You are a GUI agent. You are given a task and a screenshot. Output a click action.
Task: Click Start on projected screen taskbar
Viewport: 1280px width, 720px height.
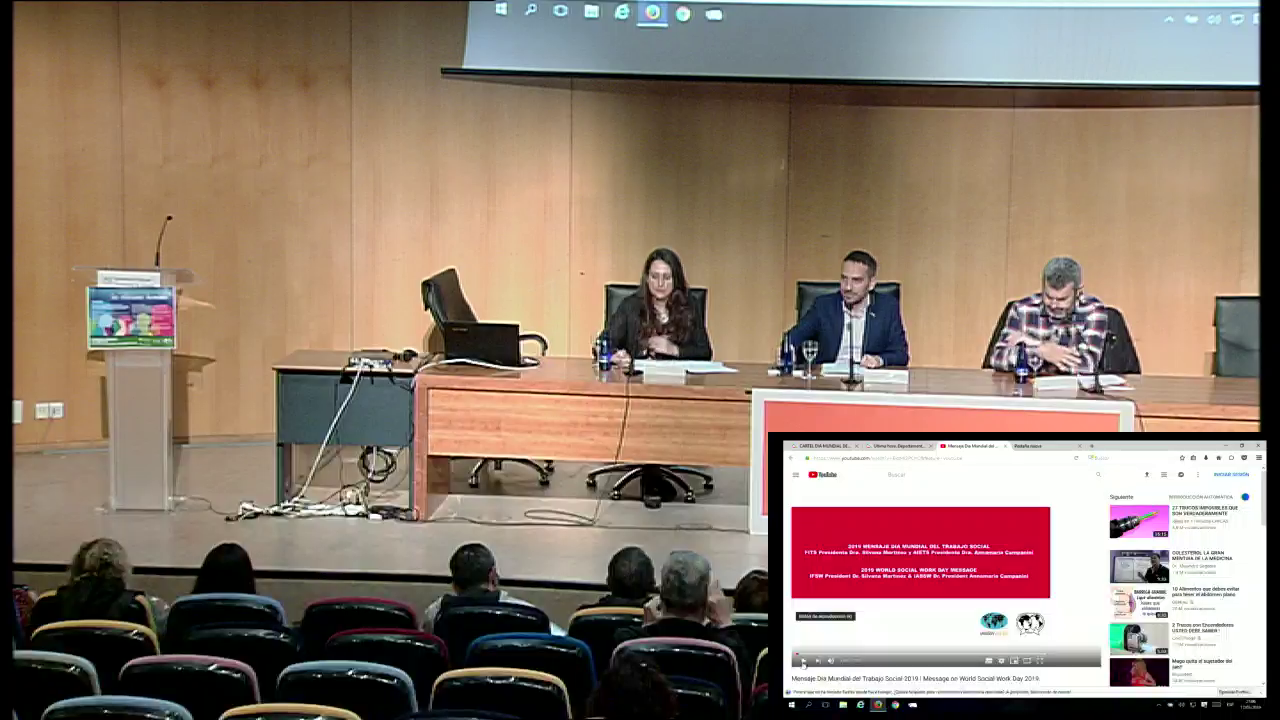(x=501, y=10)
